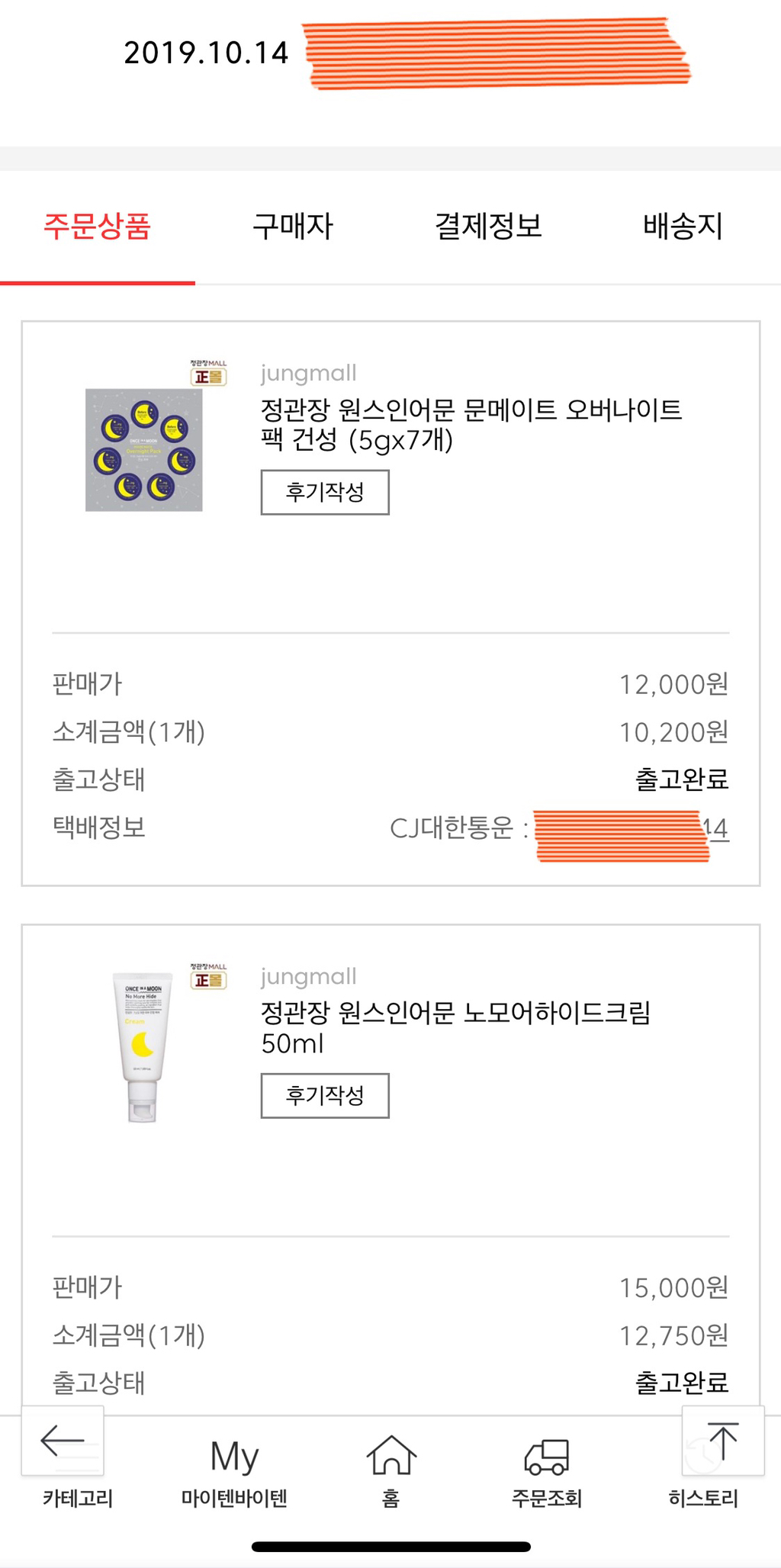
Task: Tap jungmall brand above cream product
Action: pos(309,976)
